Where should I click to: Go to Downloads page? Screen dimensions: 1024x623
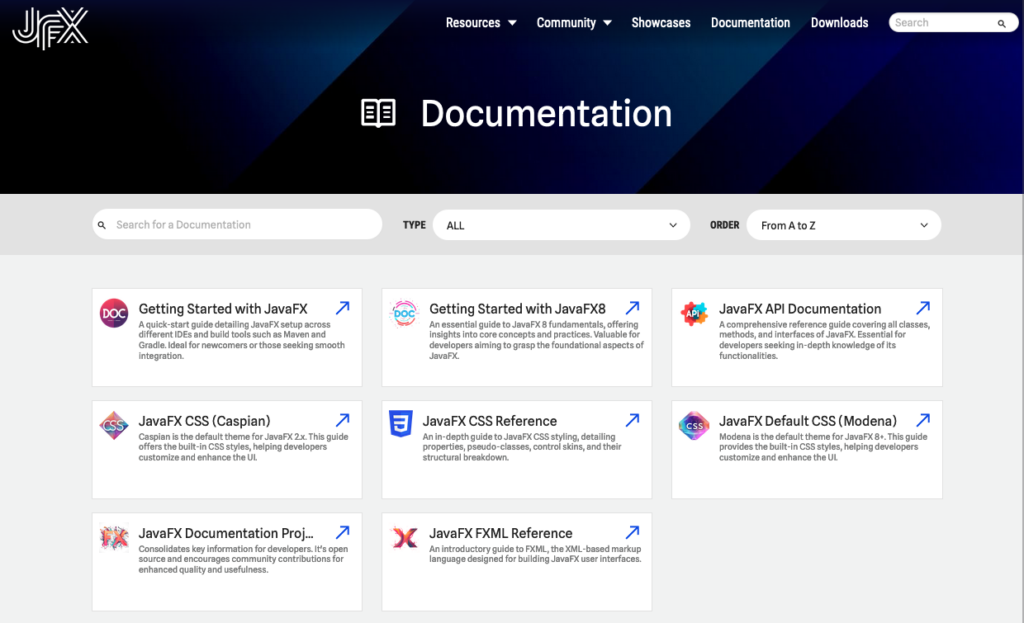pyautogui.click(x=839, y=23)
